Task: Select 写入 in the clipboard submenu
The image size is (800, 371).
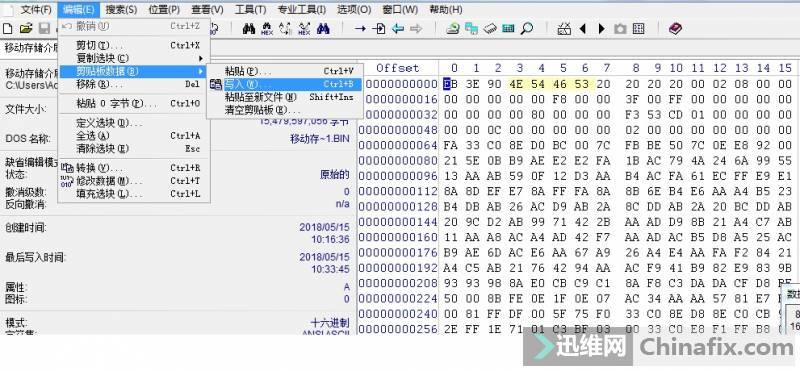Action: click(x=285, y=84)
